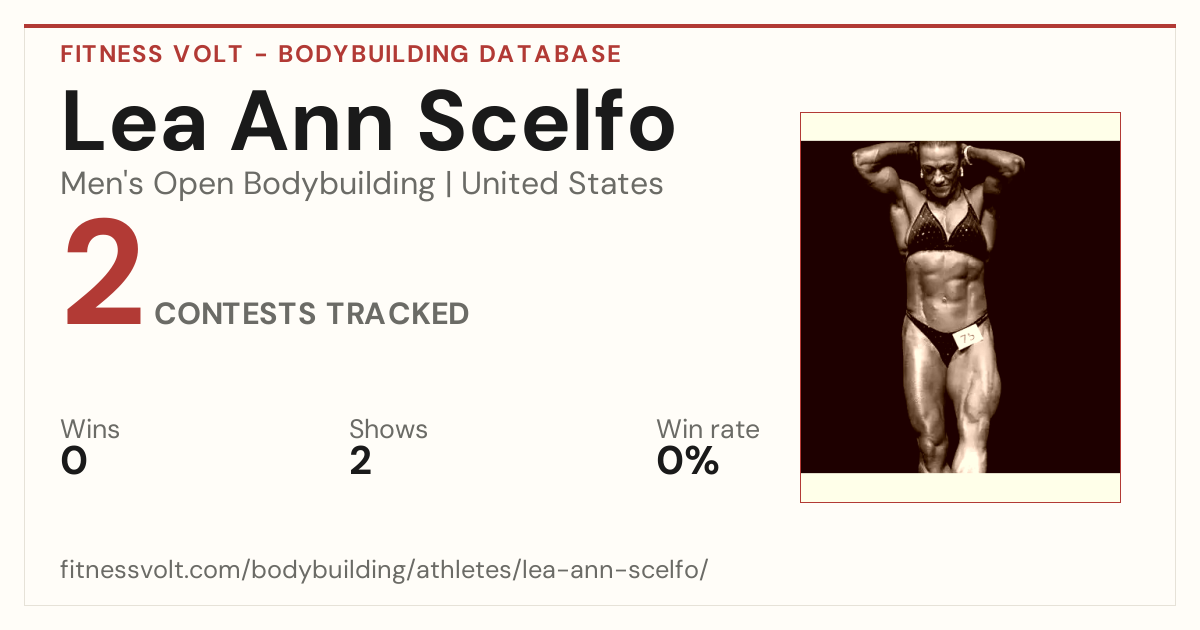The image size is (1200, 630).
Task: Select the CONTESTS TRACKED label
Action: click(312, 314)
